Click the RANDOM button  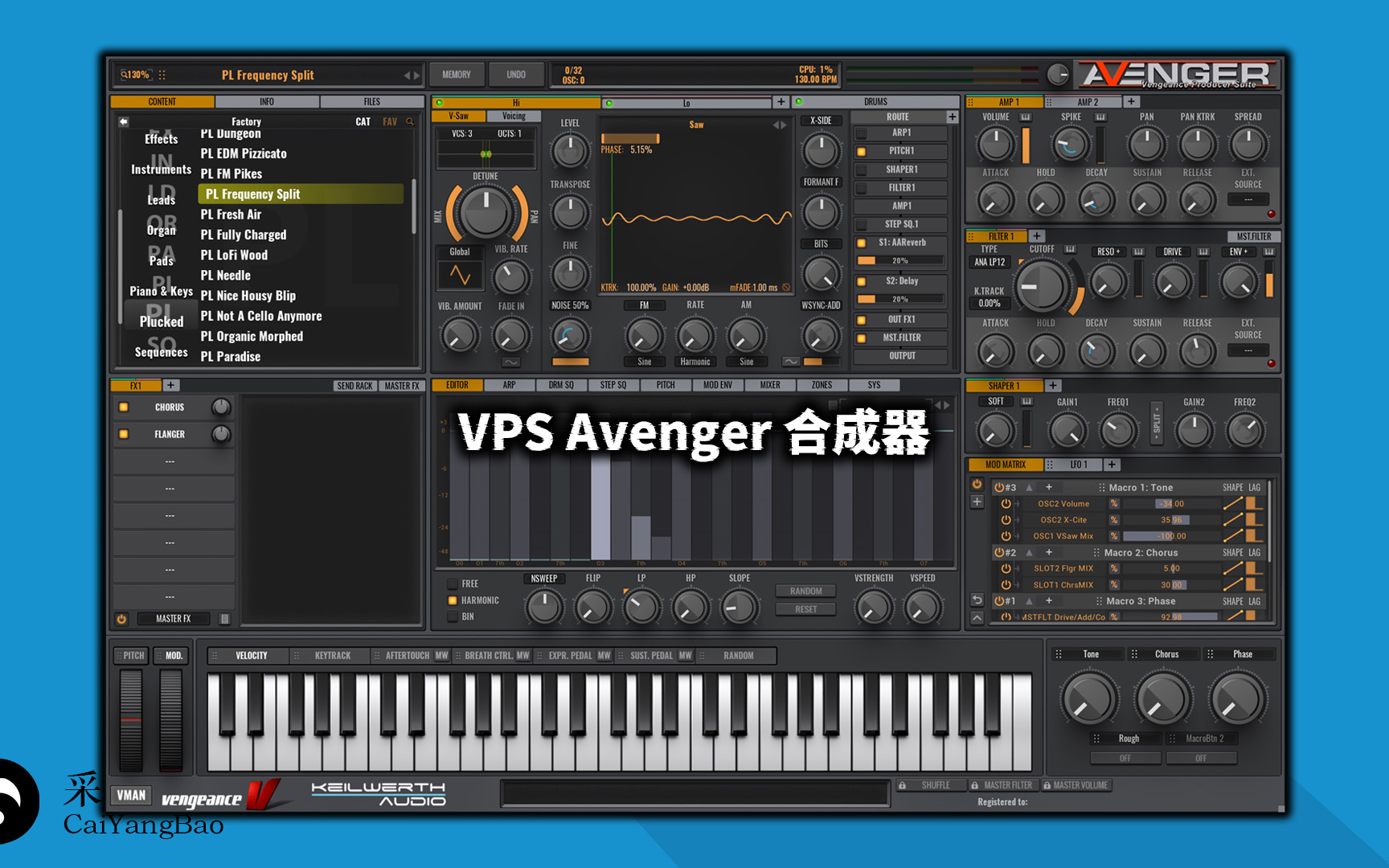pyautogui.click(x=805, y=592)
